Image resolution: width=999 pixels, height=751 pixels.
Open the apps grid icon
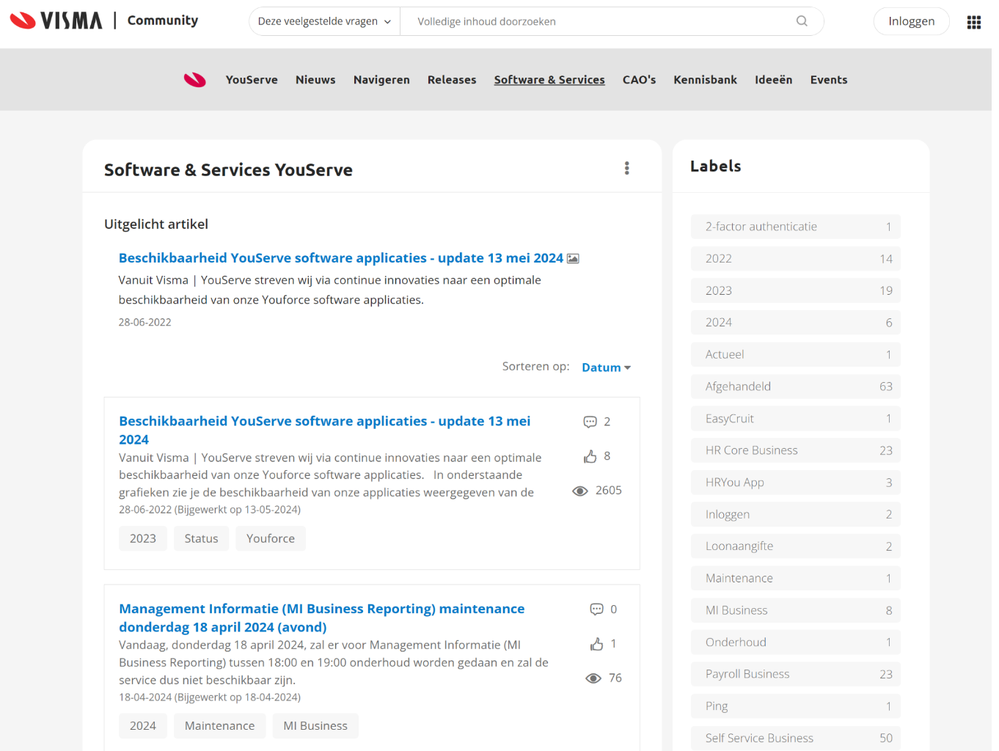974,22
